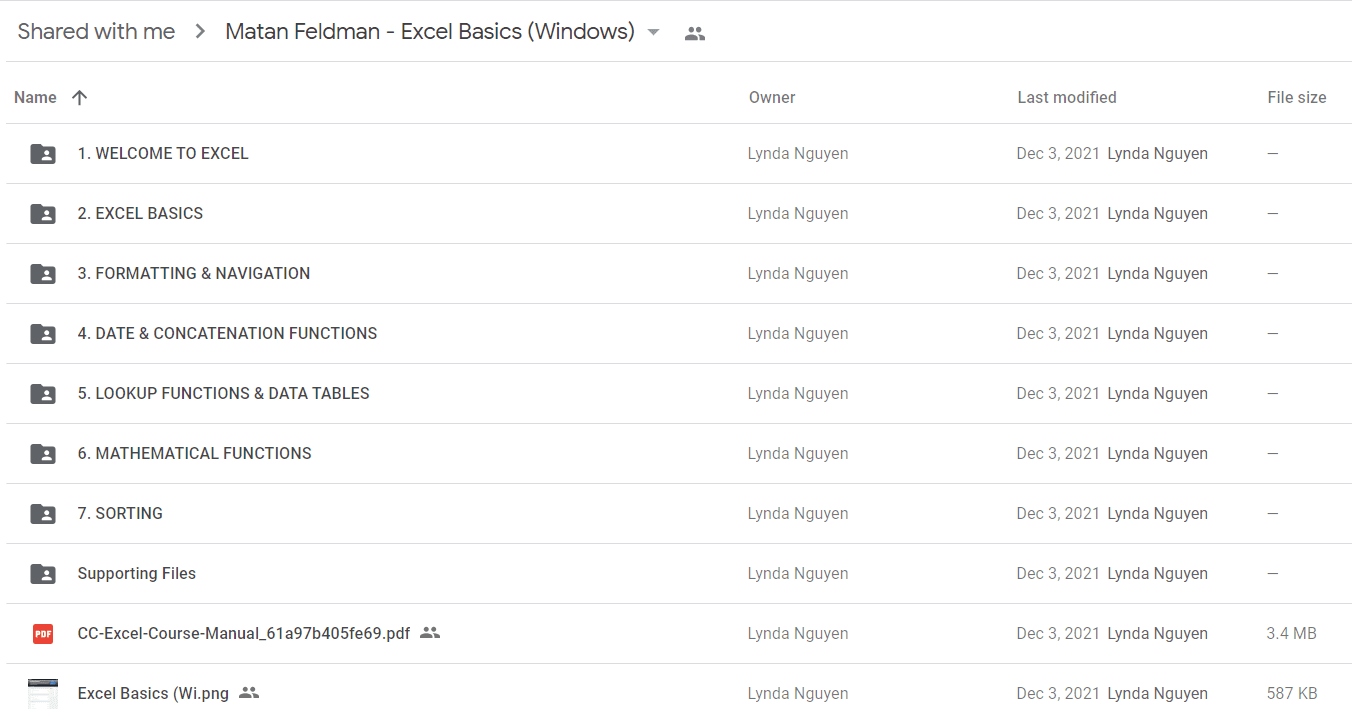The image size is (1352, 723).
Task: Open the dropdown arrow after Excel Basics (Windows)
Action: [653, 32]
